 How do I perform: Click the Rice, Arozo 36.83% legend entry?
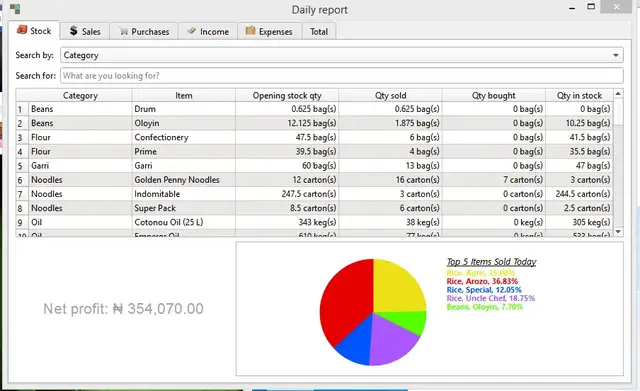coord(482,281)
